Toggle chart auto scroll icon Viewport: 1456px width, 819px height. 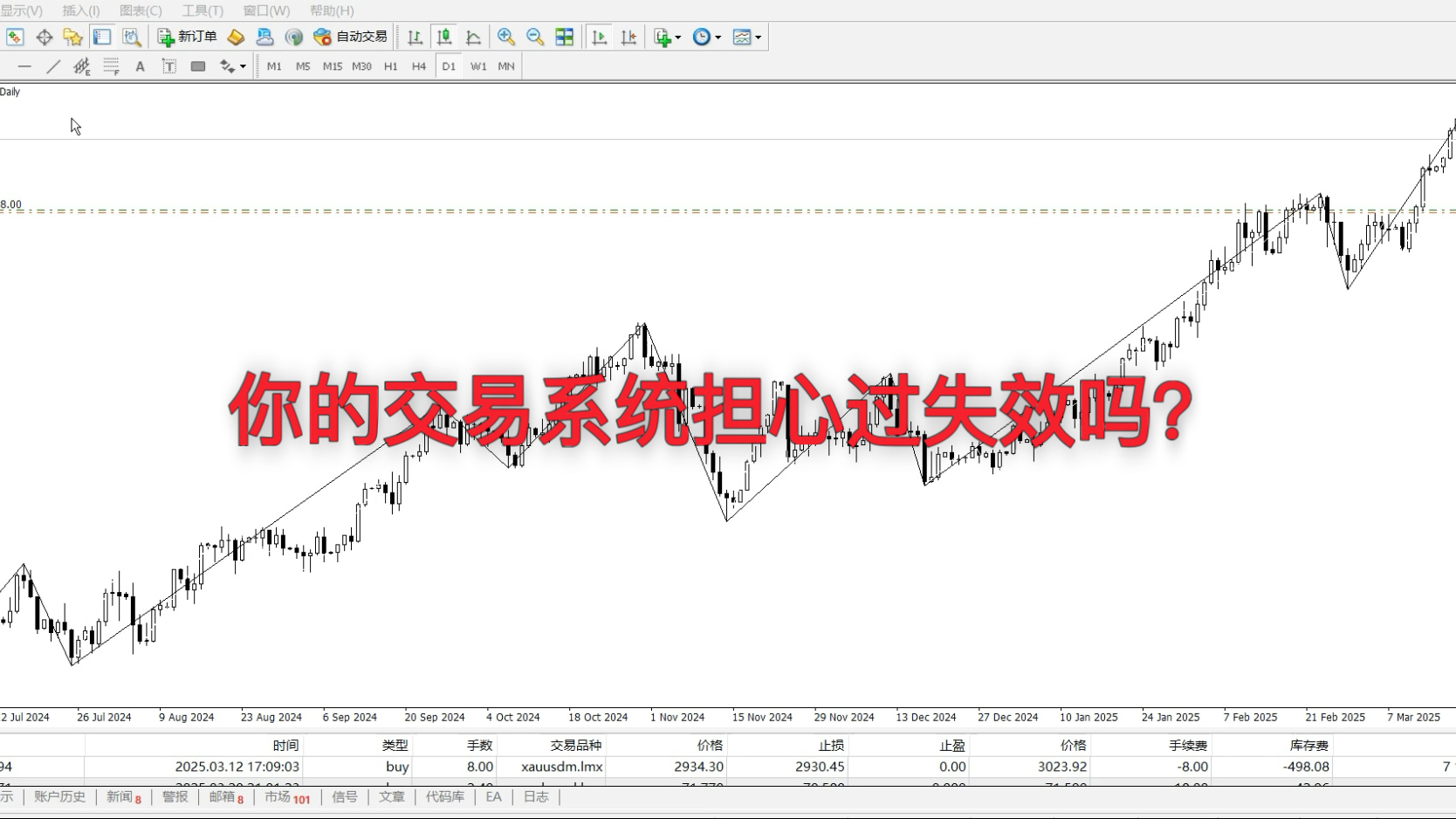click(x=599, y=37)
